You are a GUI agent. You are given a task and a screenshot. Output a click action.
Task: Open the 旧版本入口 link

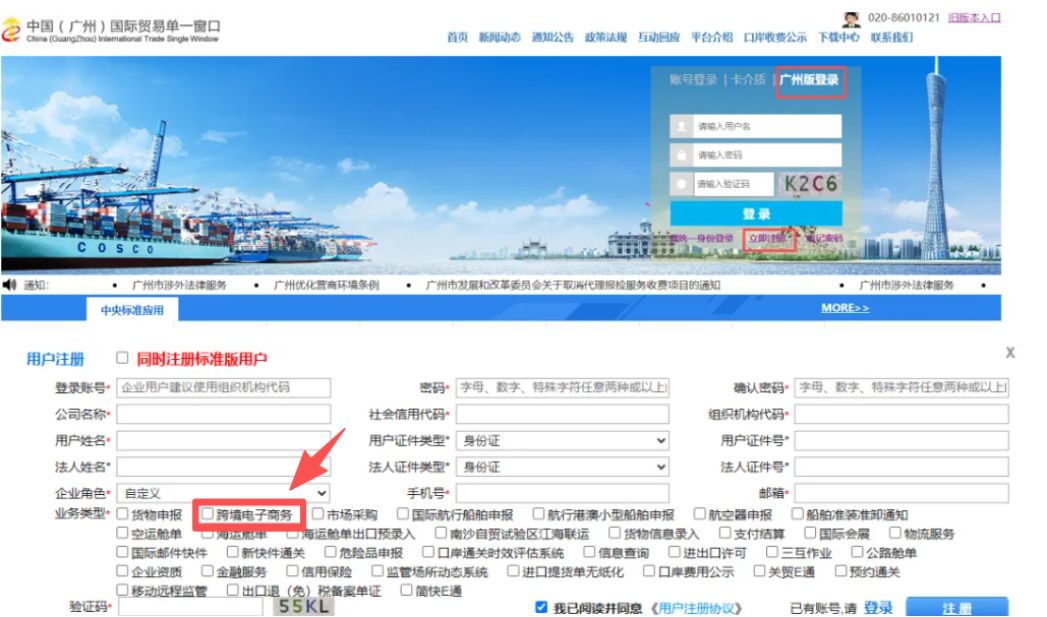pyautogui.click(x=974, y=18)
